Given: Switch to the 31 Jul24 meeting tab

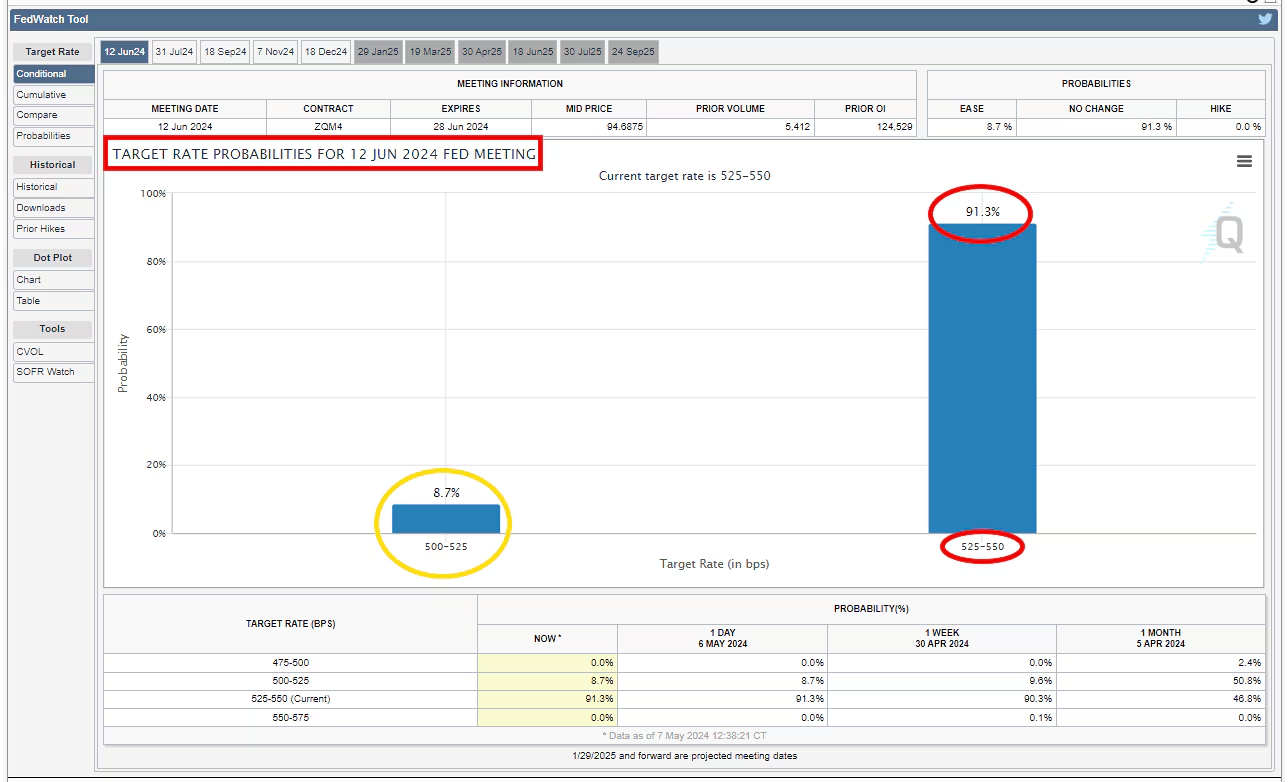Looking at the screenshot, I should click(x=174, y=52).
